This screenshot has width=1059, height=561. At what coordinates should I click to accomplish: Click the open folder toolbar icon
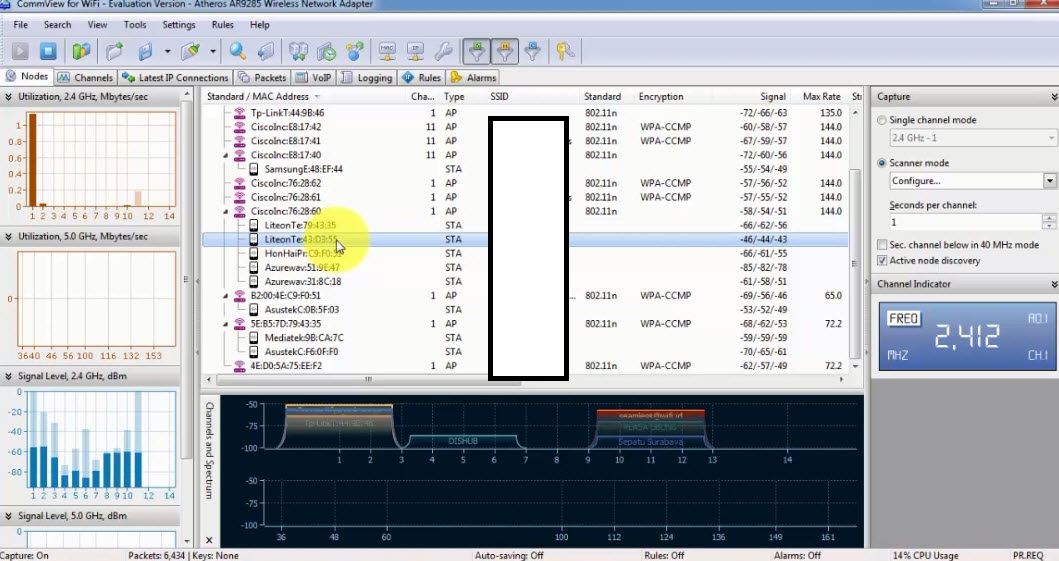(115, 50)
